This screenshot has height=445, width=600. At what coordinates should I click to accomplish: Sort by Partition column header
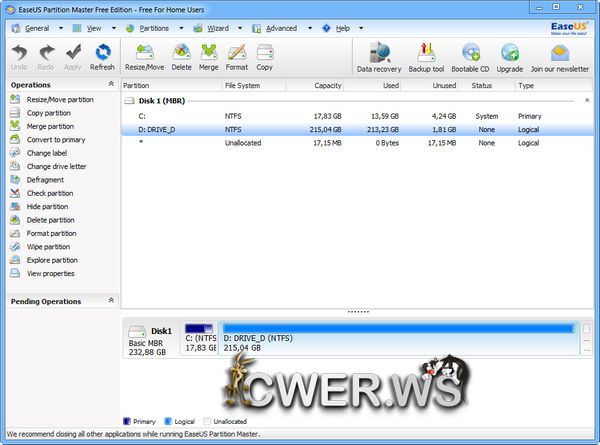point(171,86)
